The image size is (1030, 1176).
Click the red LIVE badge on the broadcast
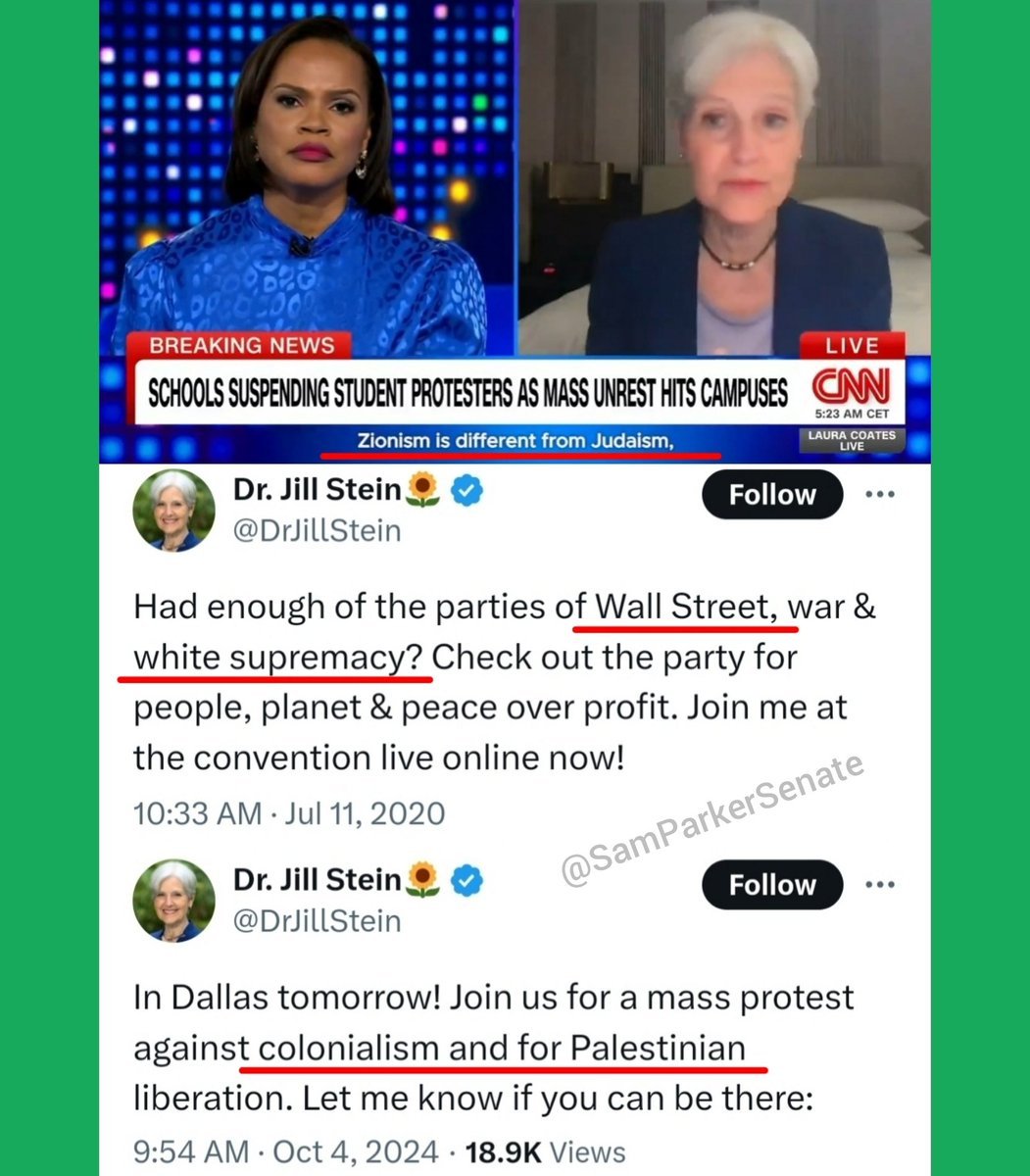pyautogui.click(x=853, y=345)
